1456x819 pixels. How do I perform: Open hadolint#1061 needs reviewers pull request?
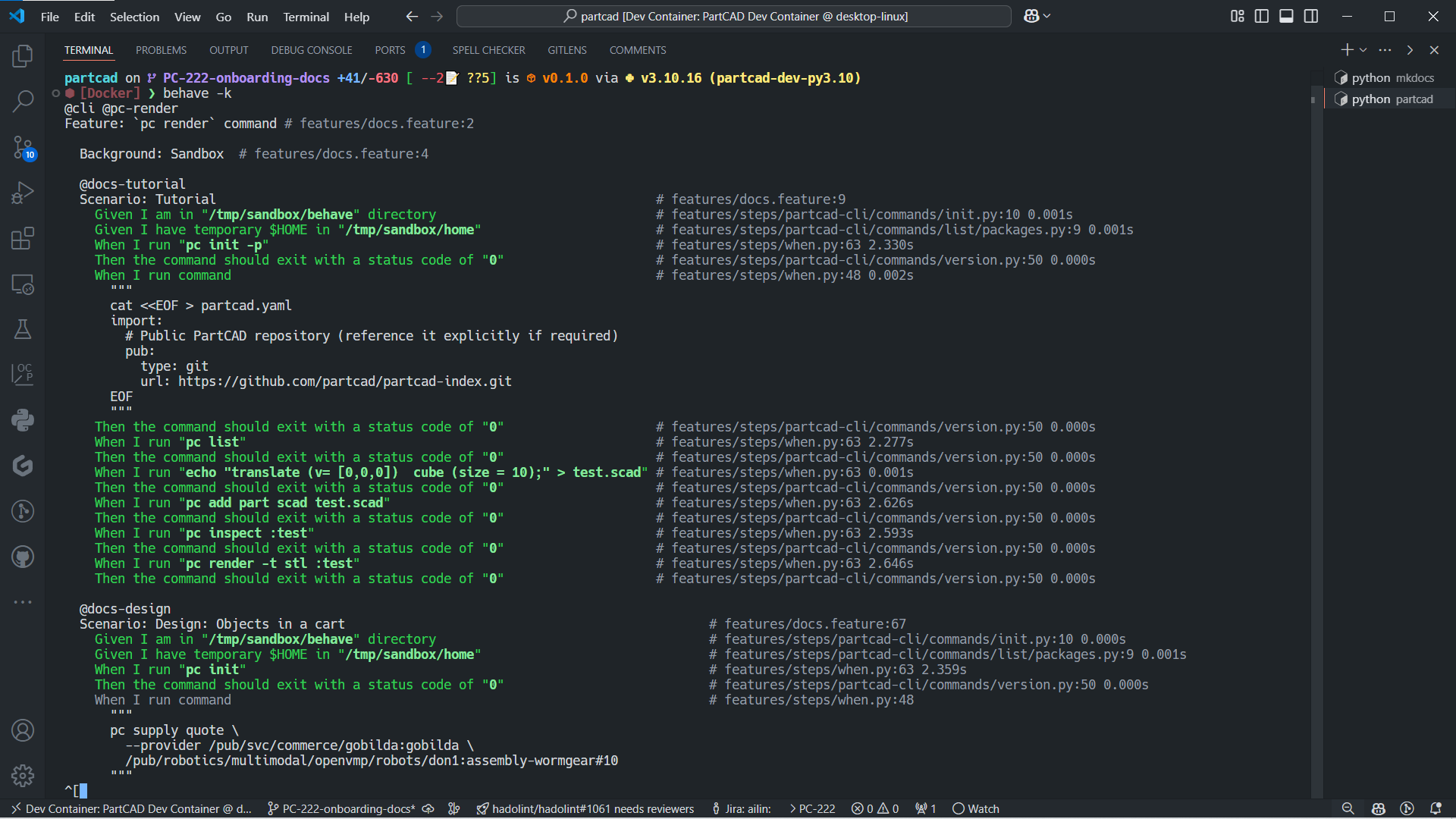point(585,808)
